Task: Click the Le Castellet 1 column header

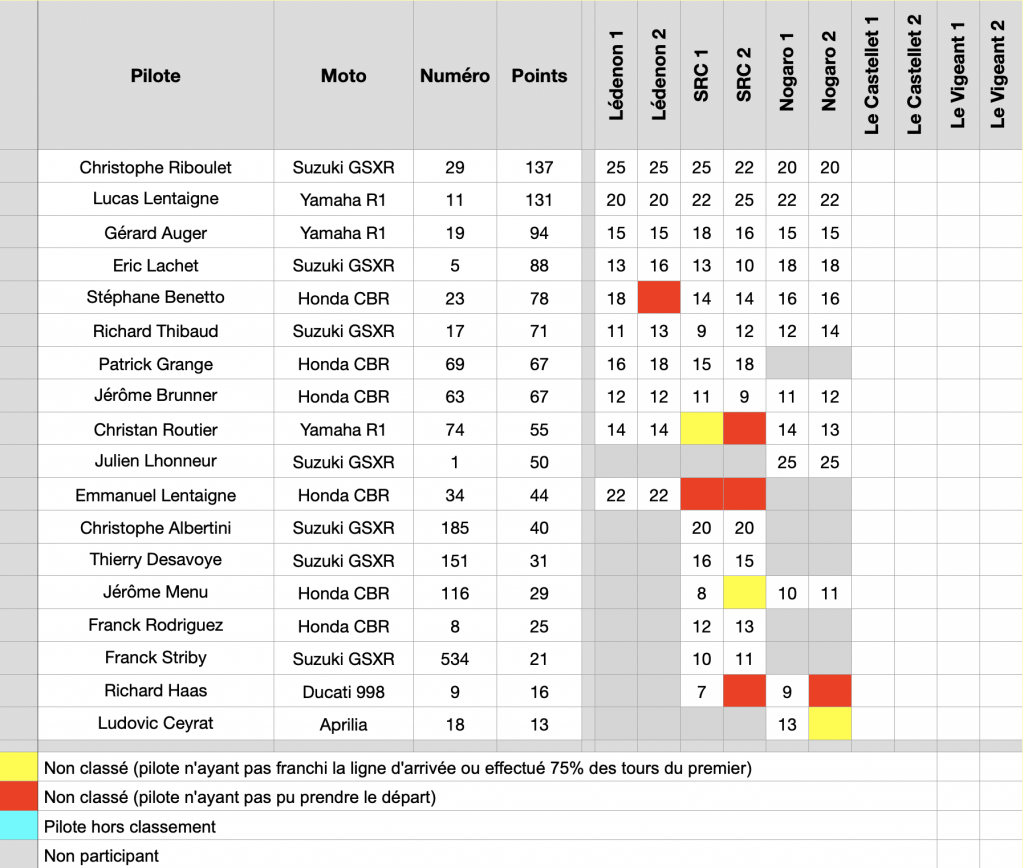Action: pyautogui.click(x=872, y=76)
